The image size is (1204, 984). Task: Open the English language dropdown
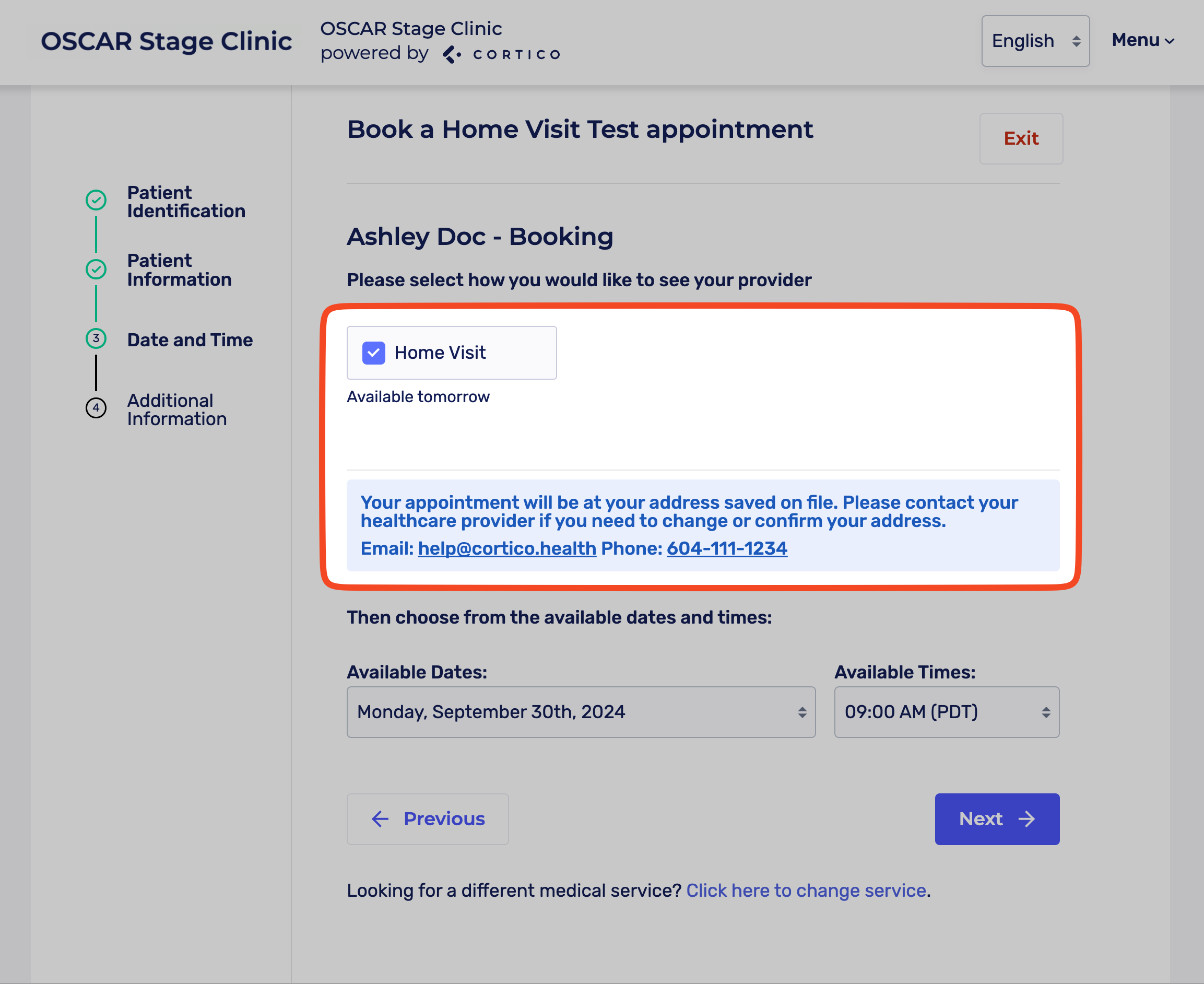click(1035, 41)
